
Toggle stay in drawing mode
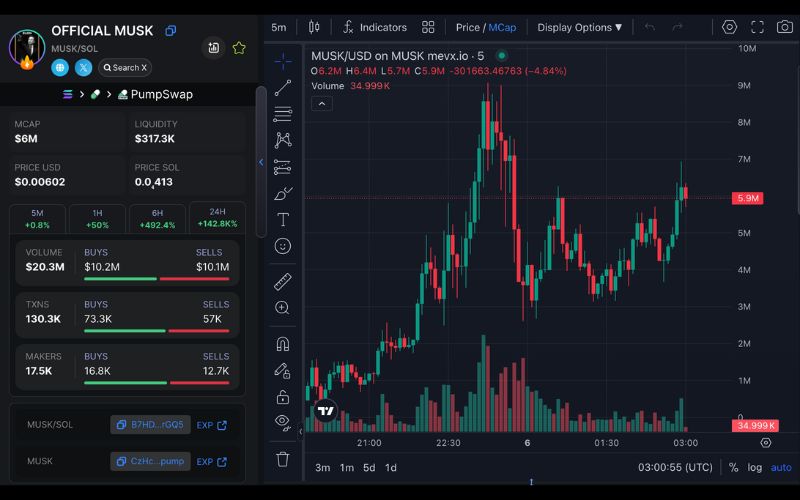tap(283, 370)
